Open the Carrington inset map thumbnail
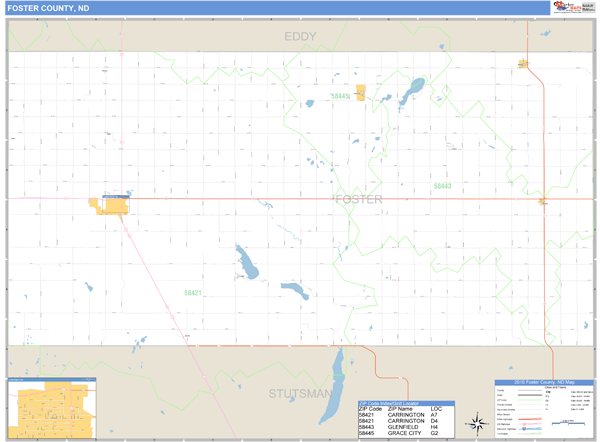The image size is (600, 442). click(x=51, y=408)
